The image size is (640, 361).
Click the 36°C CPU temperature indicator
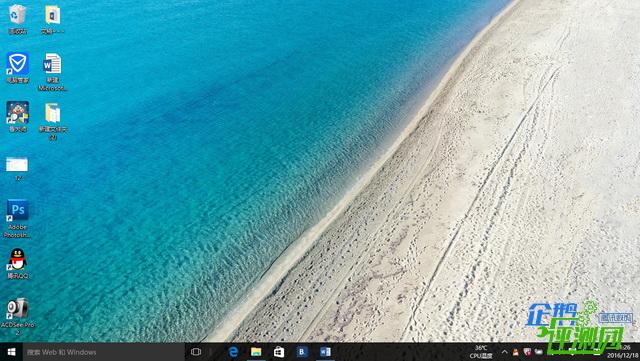point(481,352)
